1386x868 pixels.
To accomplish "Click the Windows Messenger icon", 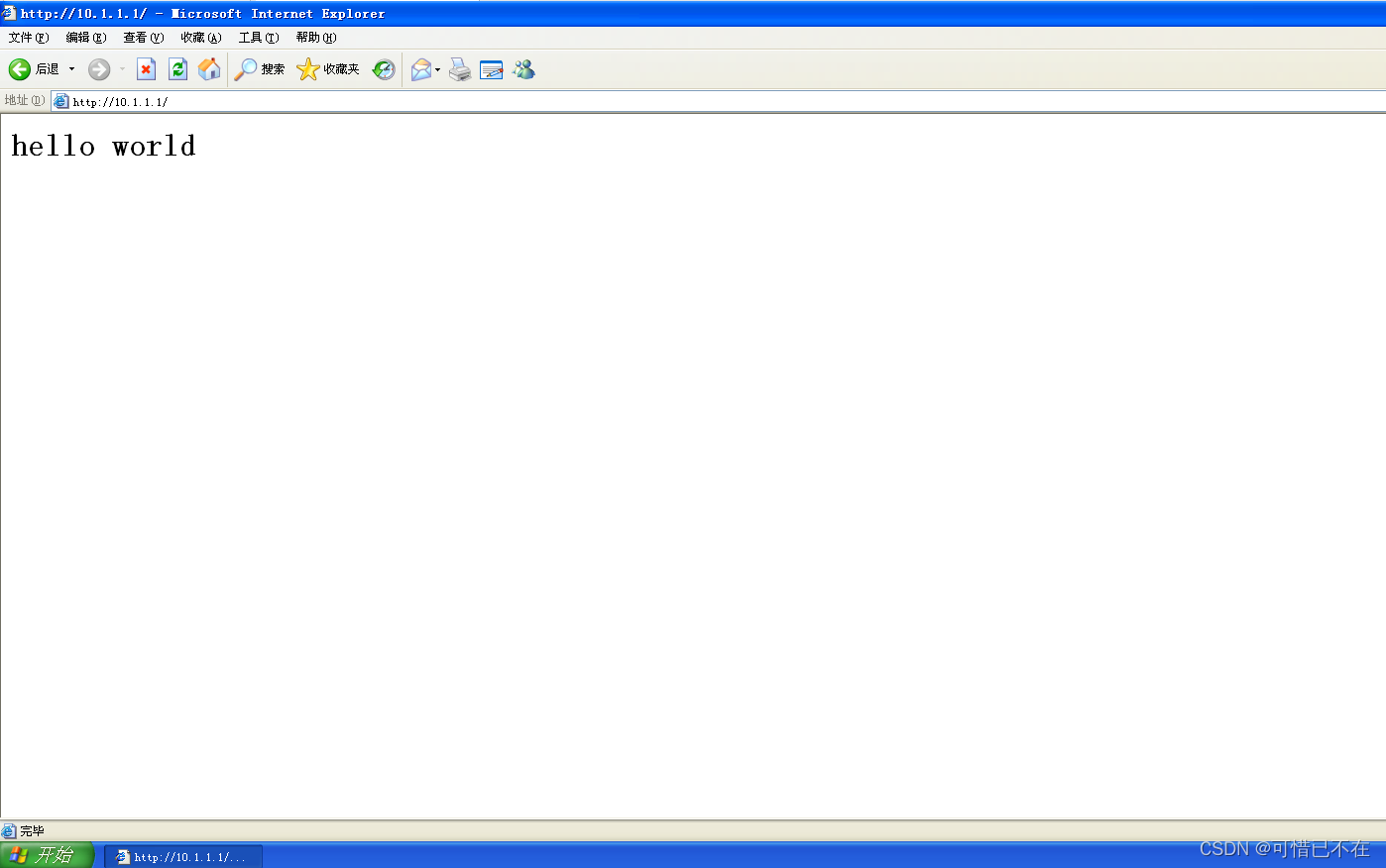I will coord(523,68).
